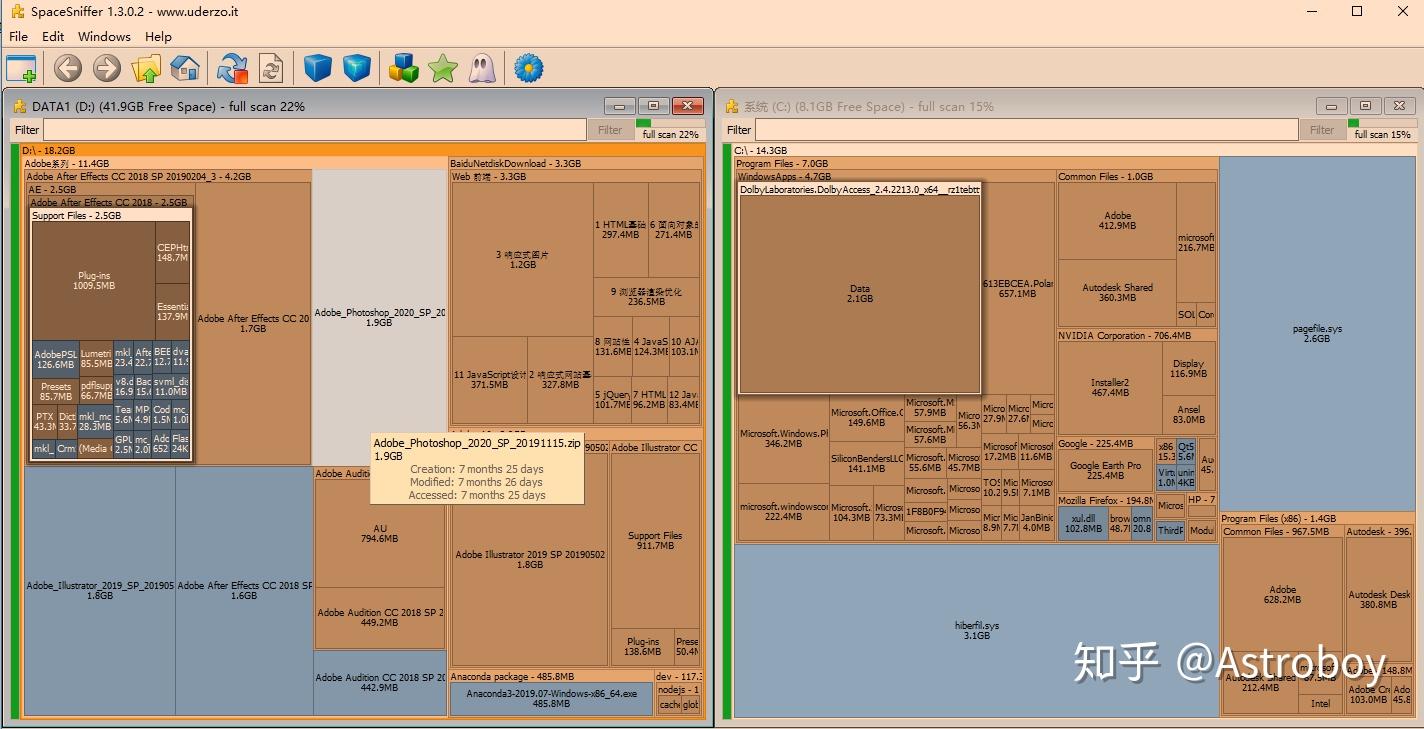Select the Plug-ins 1009.5MB block
This screenshot has width=1424, height=729.
(x=94, y=281)
